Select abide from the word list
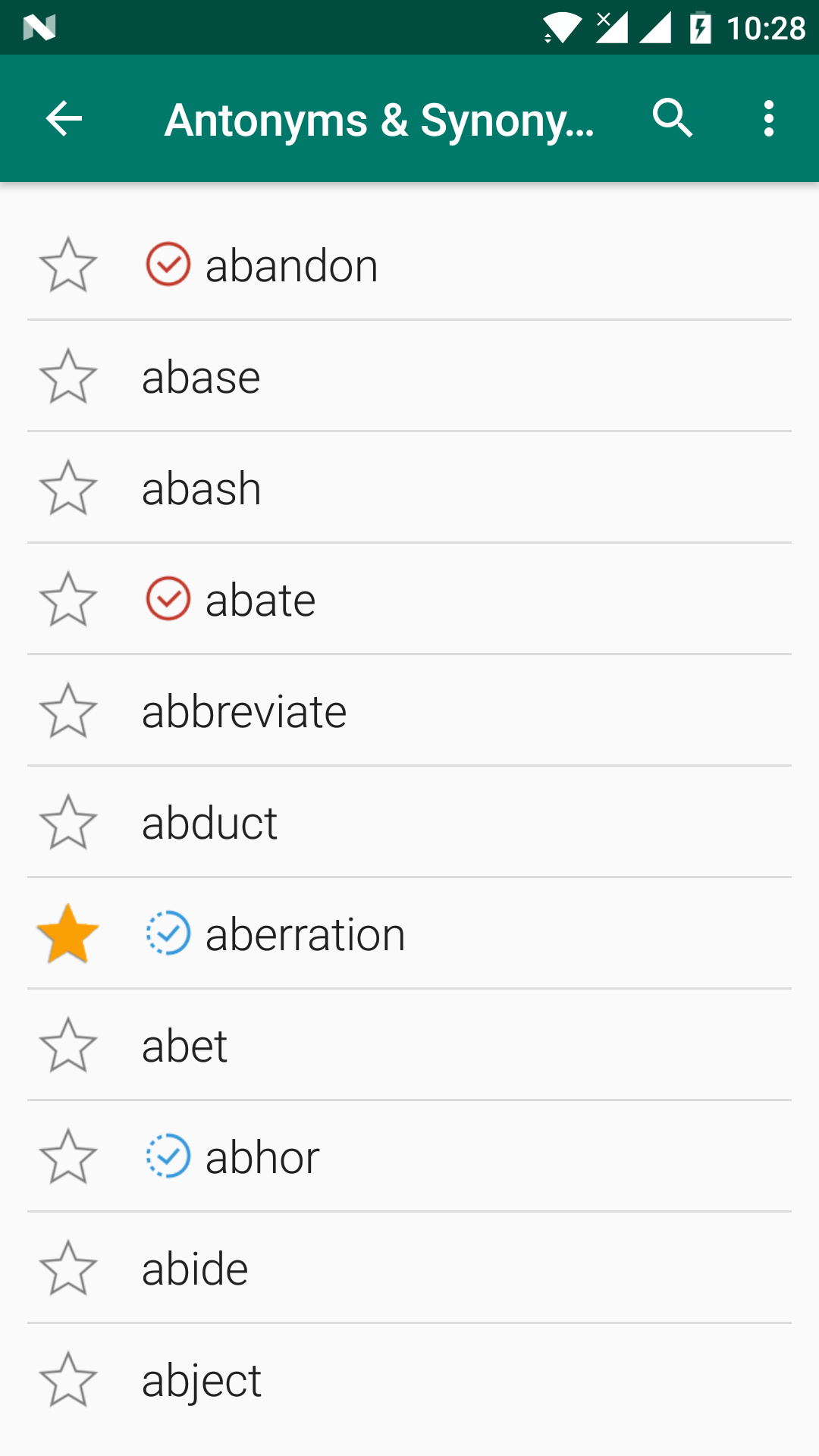Viewport: 819px width, 1456px height. click(x=195, y=1269)
